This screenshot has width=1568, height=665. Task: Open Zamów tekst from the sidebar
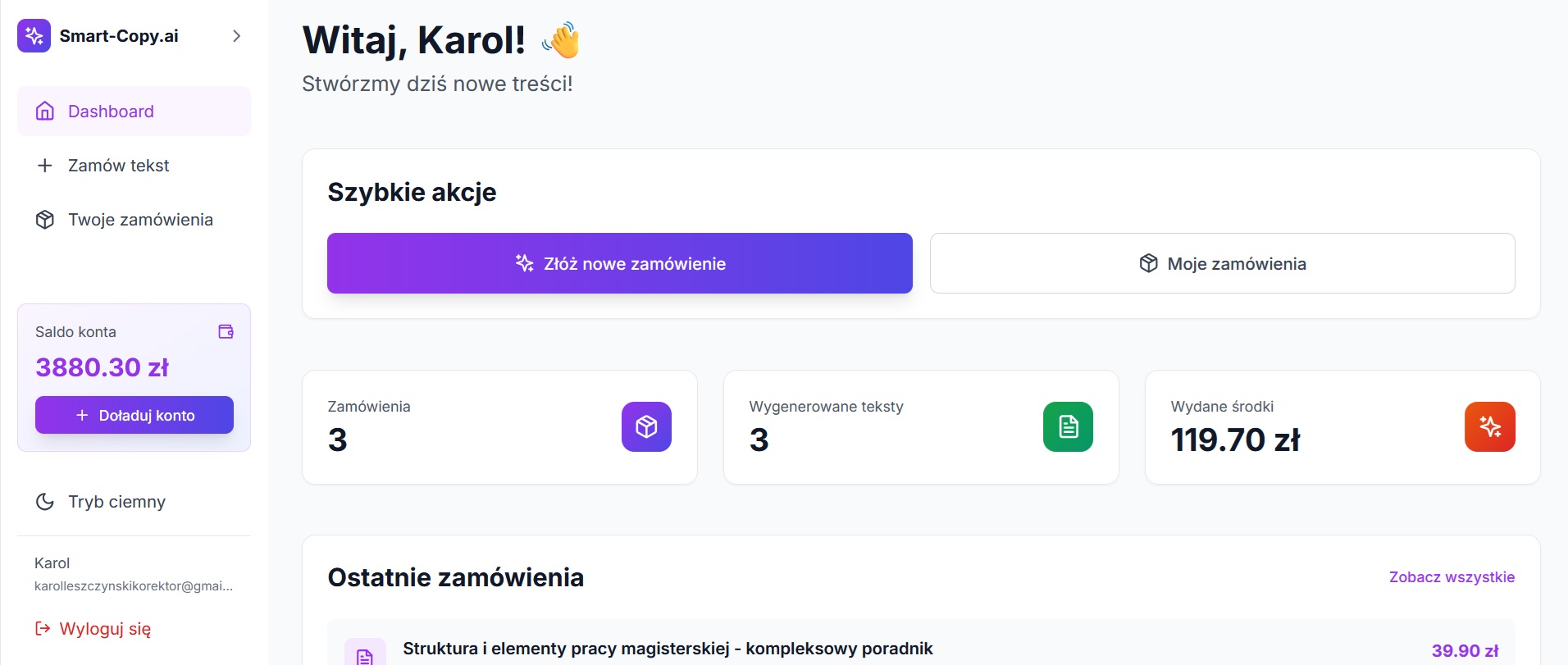(x=118, y=165)
